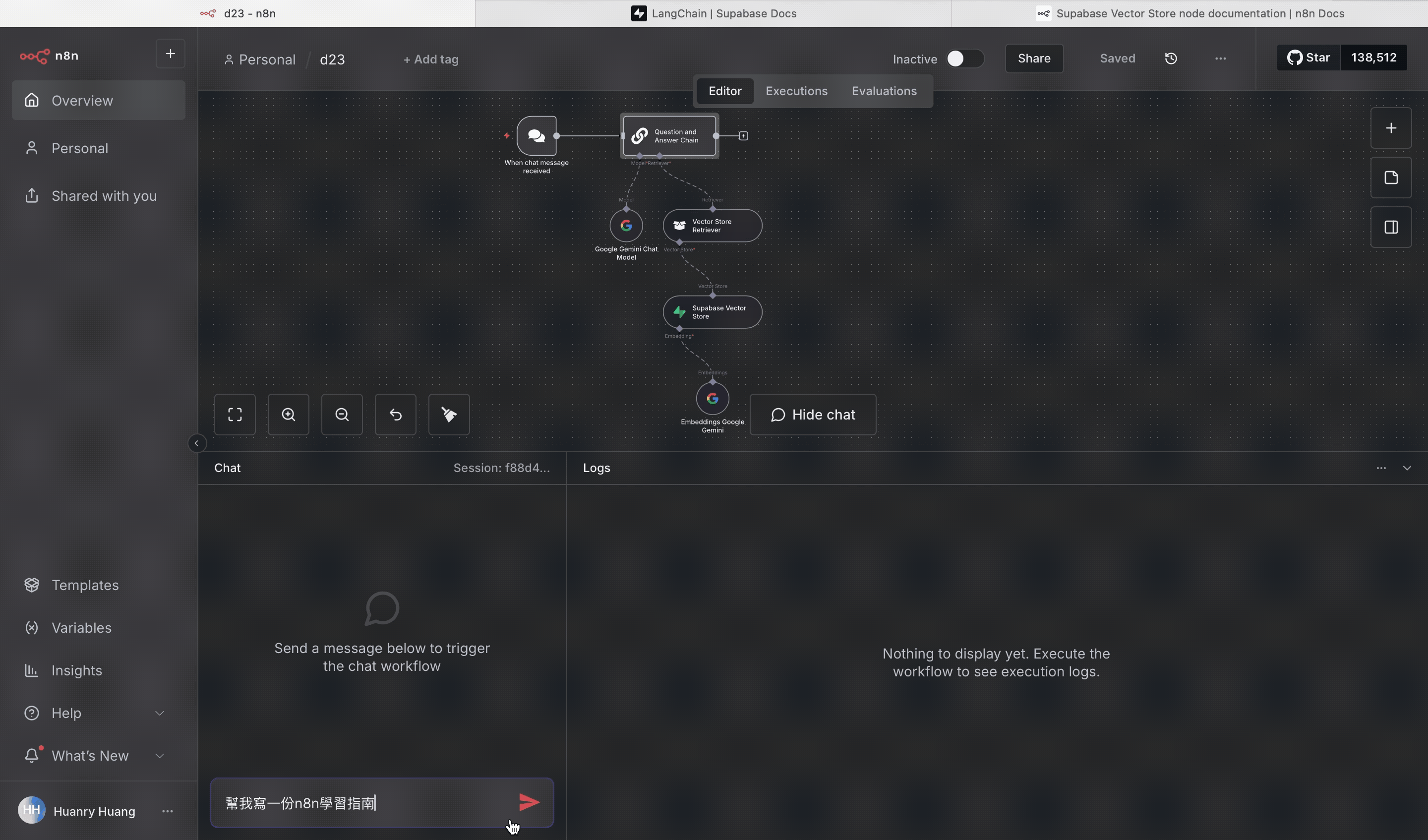Click the n8n logo in the sidebar

click(x=49, y=56)
